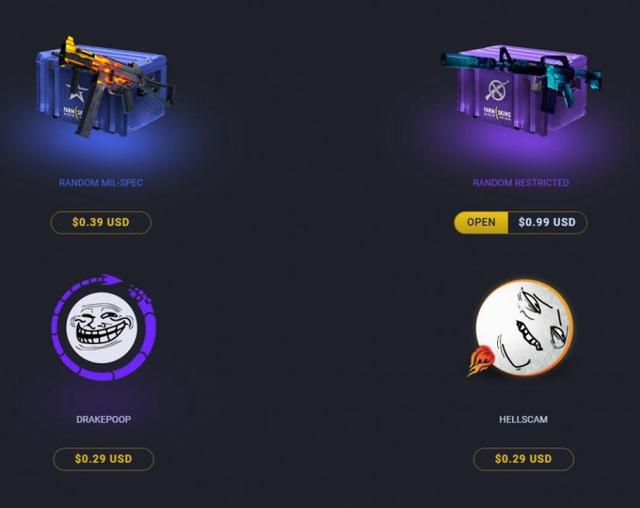Screen dimensions: 640x508
Task: Click the $0.29 USD button under Drakepoop
Action: (x=104, y=459)
